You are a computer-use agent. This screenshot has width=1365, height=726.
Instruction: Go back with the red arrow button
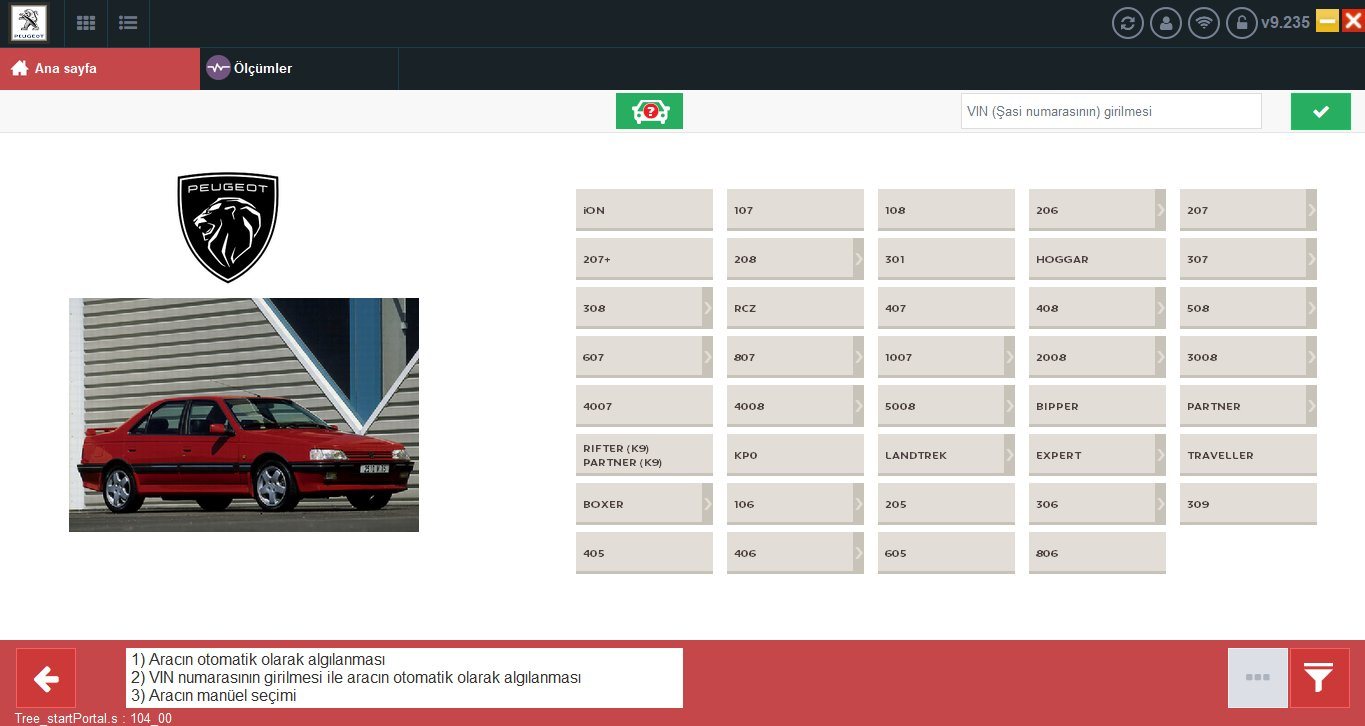pyautogui.click(x=46, y=678)
